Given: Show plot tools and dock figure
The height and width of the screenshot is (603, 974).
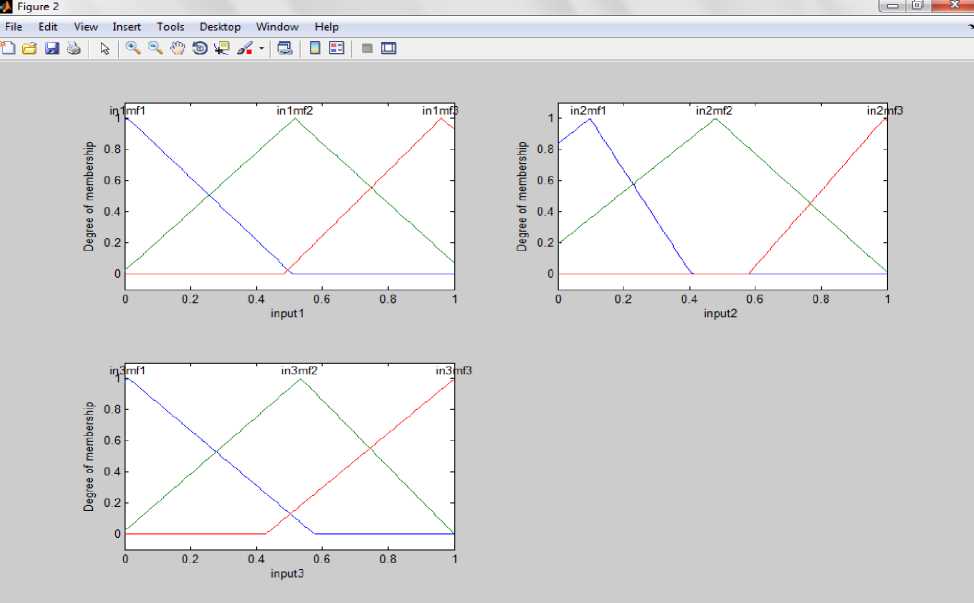Looking at the screenshot, I should 388,48.
